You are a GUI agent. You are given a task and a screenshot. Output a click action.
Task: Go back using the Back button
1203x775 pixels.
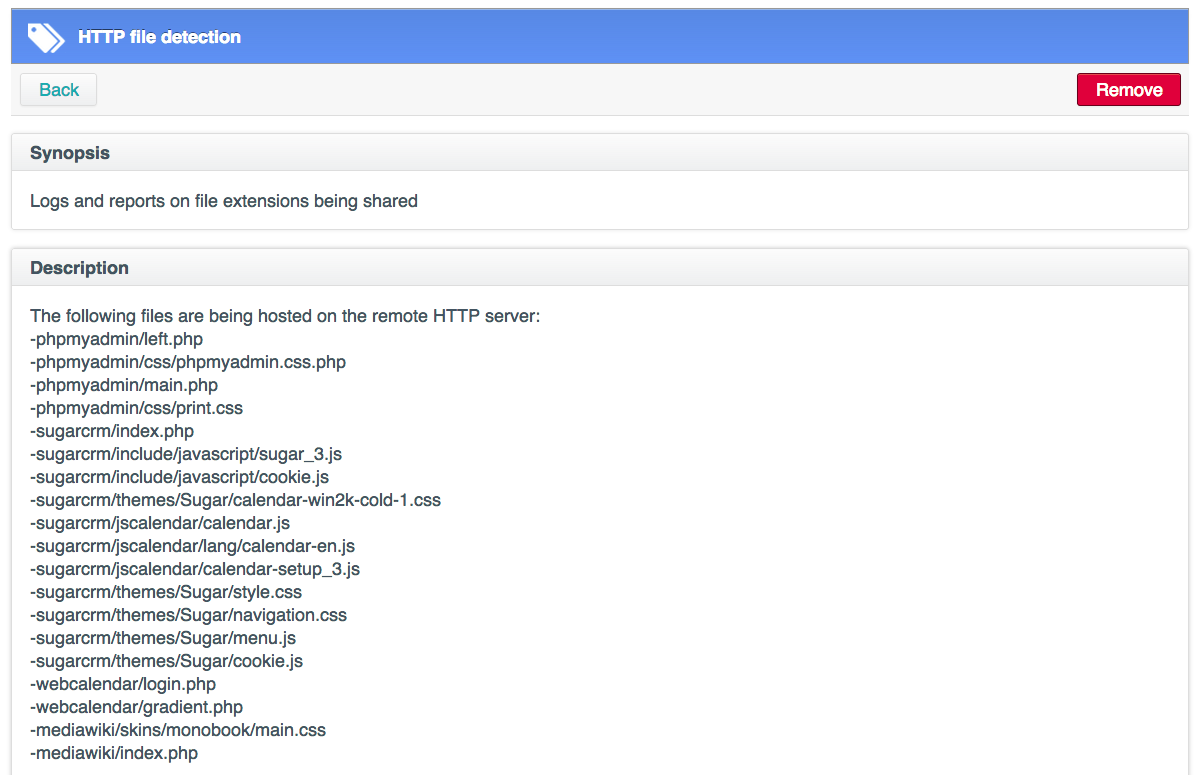59,90
